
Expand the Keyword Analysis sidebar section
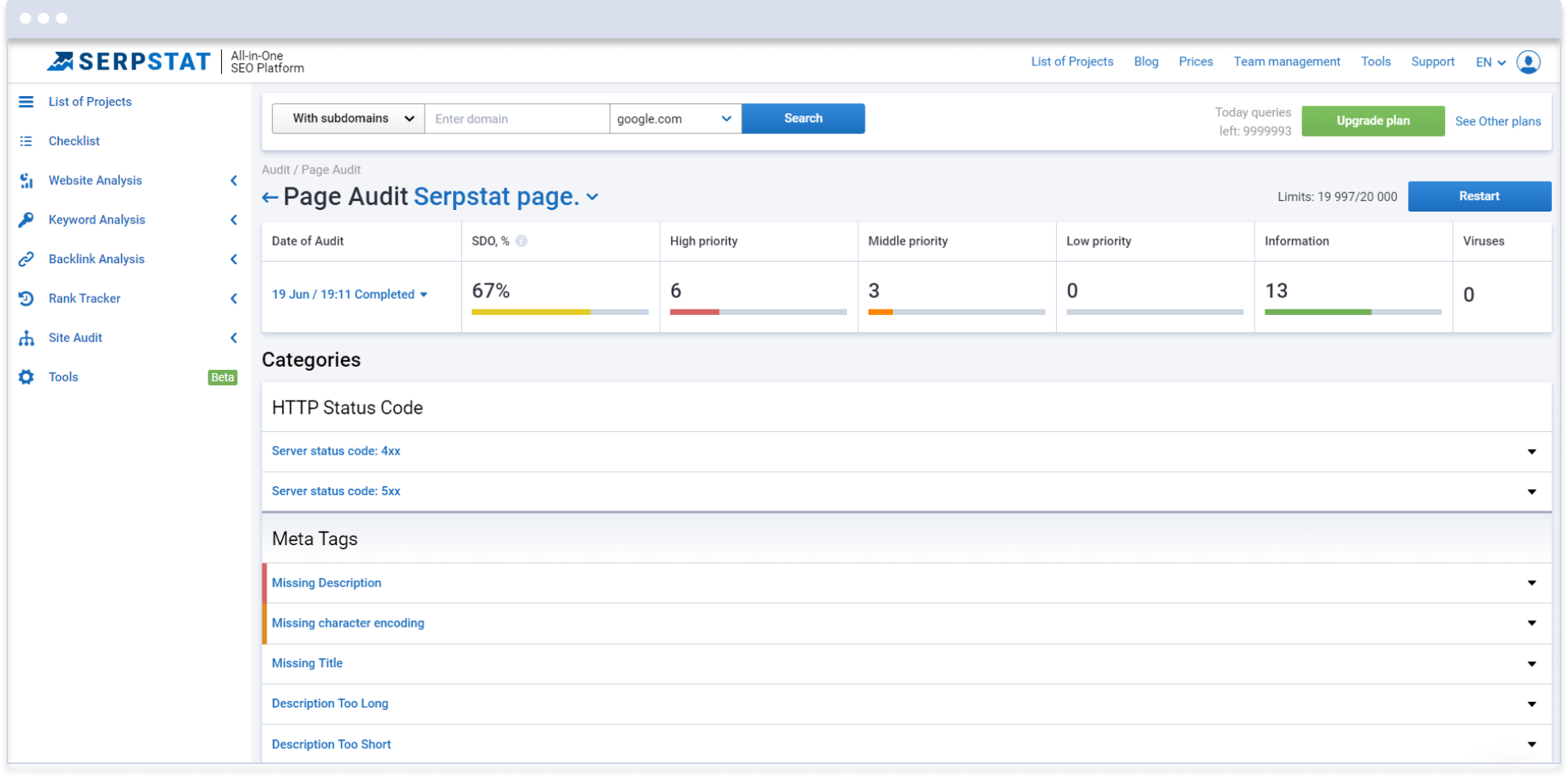pyautogui.click(x=233, y=220)
